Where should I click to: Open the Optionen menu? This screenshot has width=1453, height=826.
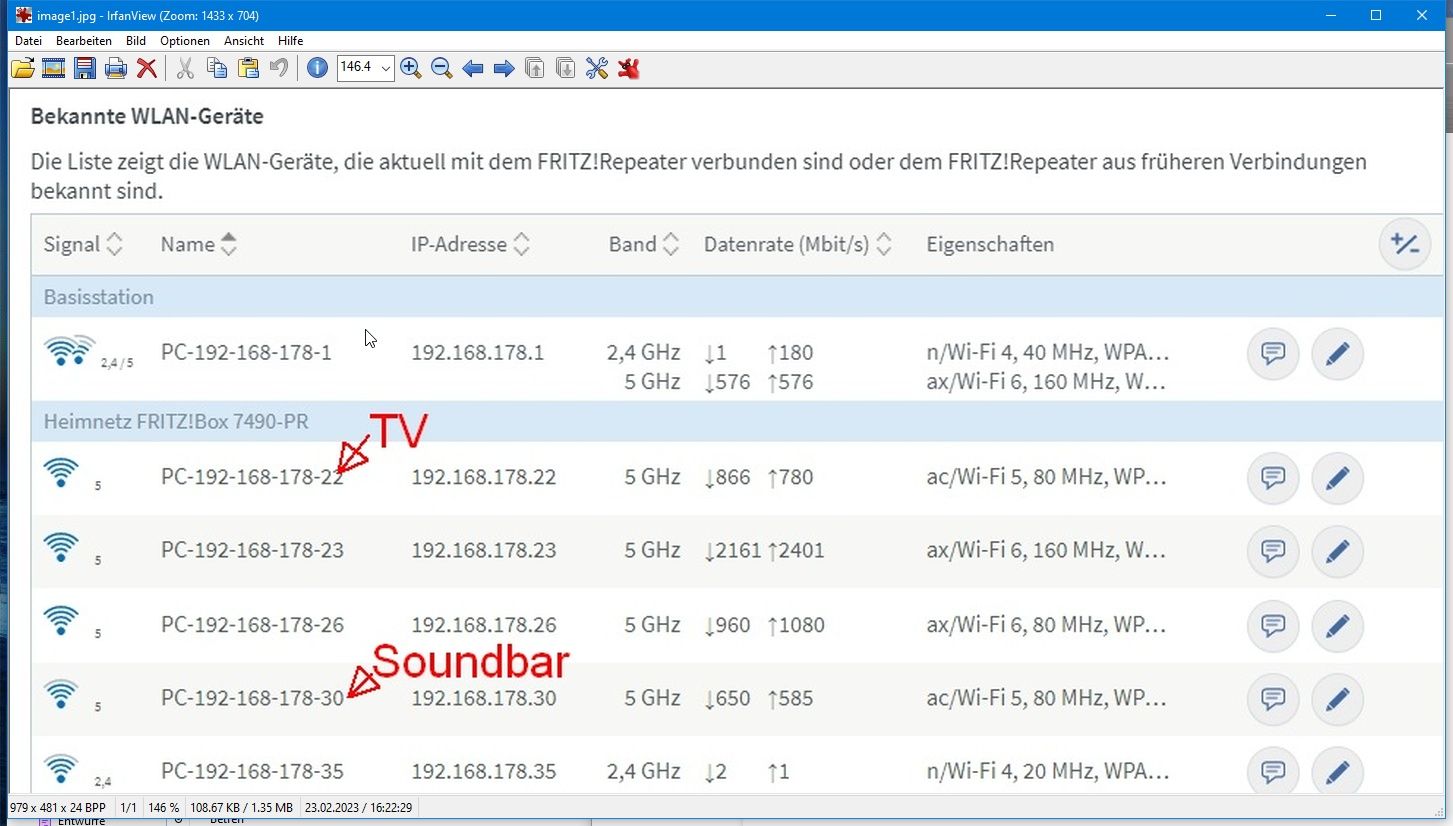[185, 41]
